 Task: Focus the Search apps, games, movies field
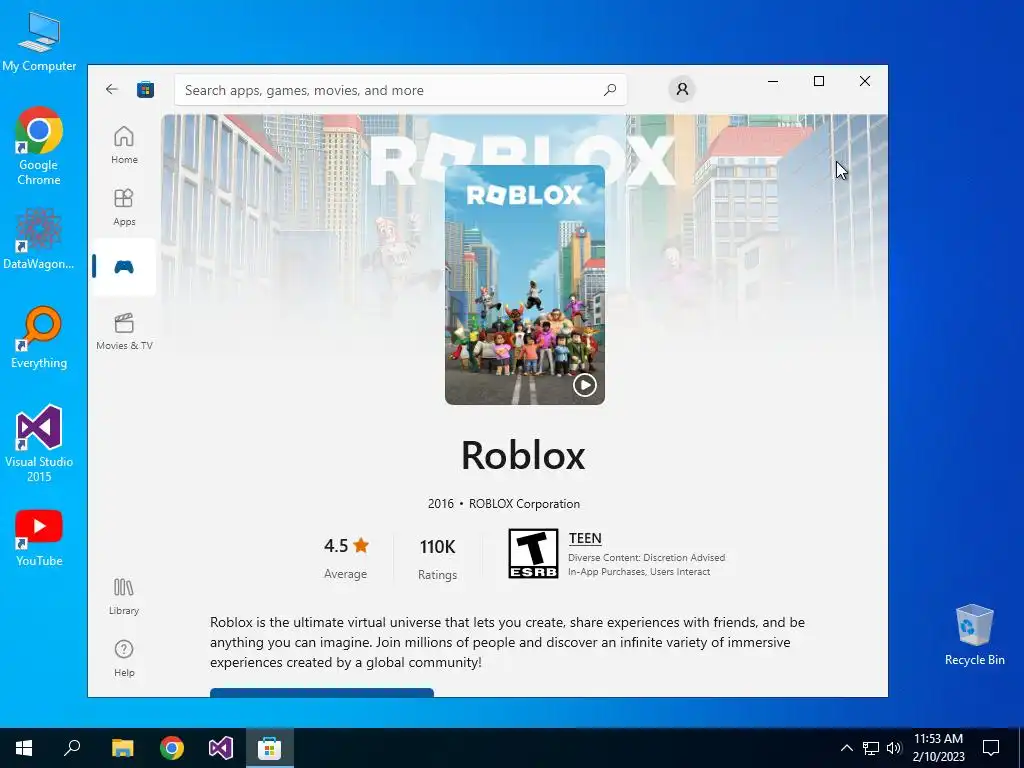click(400, 89)
